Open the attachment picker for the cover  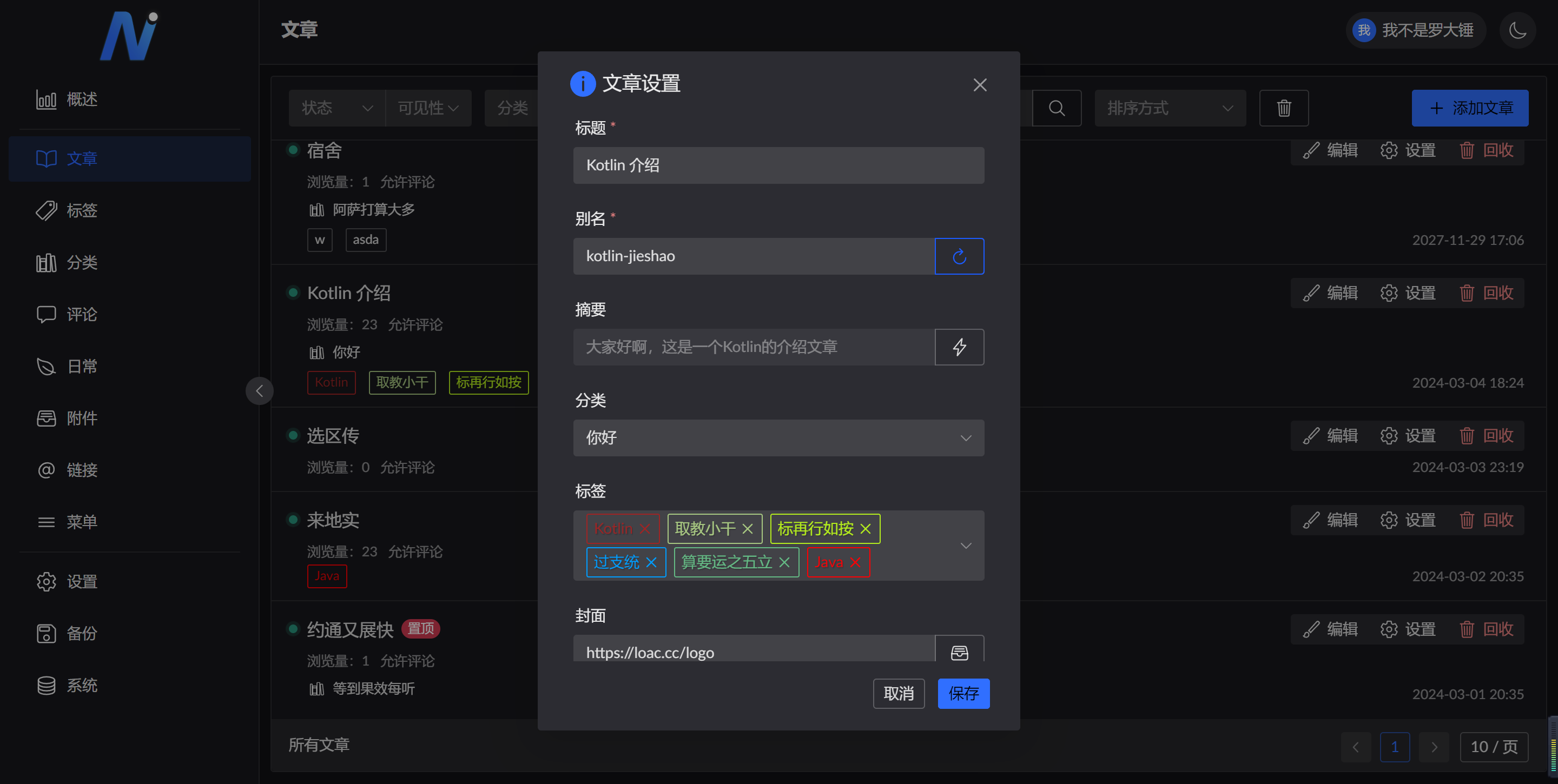click(959, 652)
